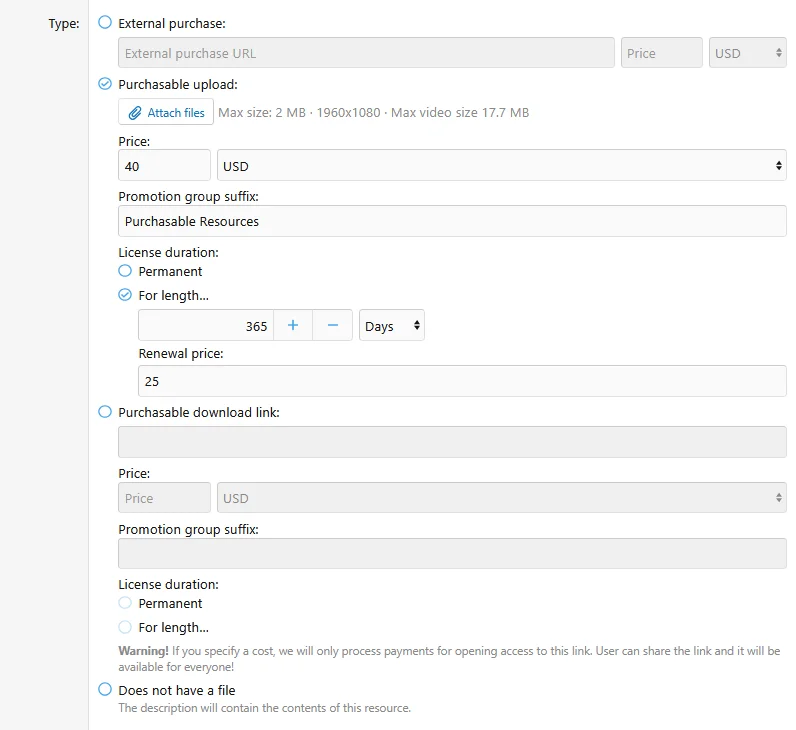The image size is (796, 730).
Task: Click the upload Price field showing 40
Action: tap(164, 166)
